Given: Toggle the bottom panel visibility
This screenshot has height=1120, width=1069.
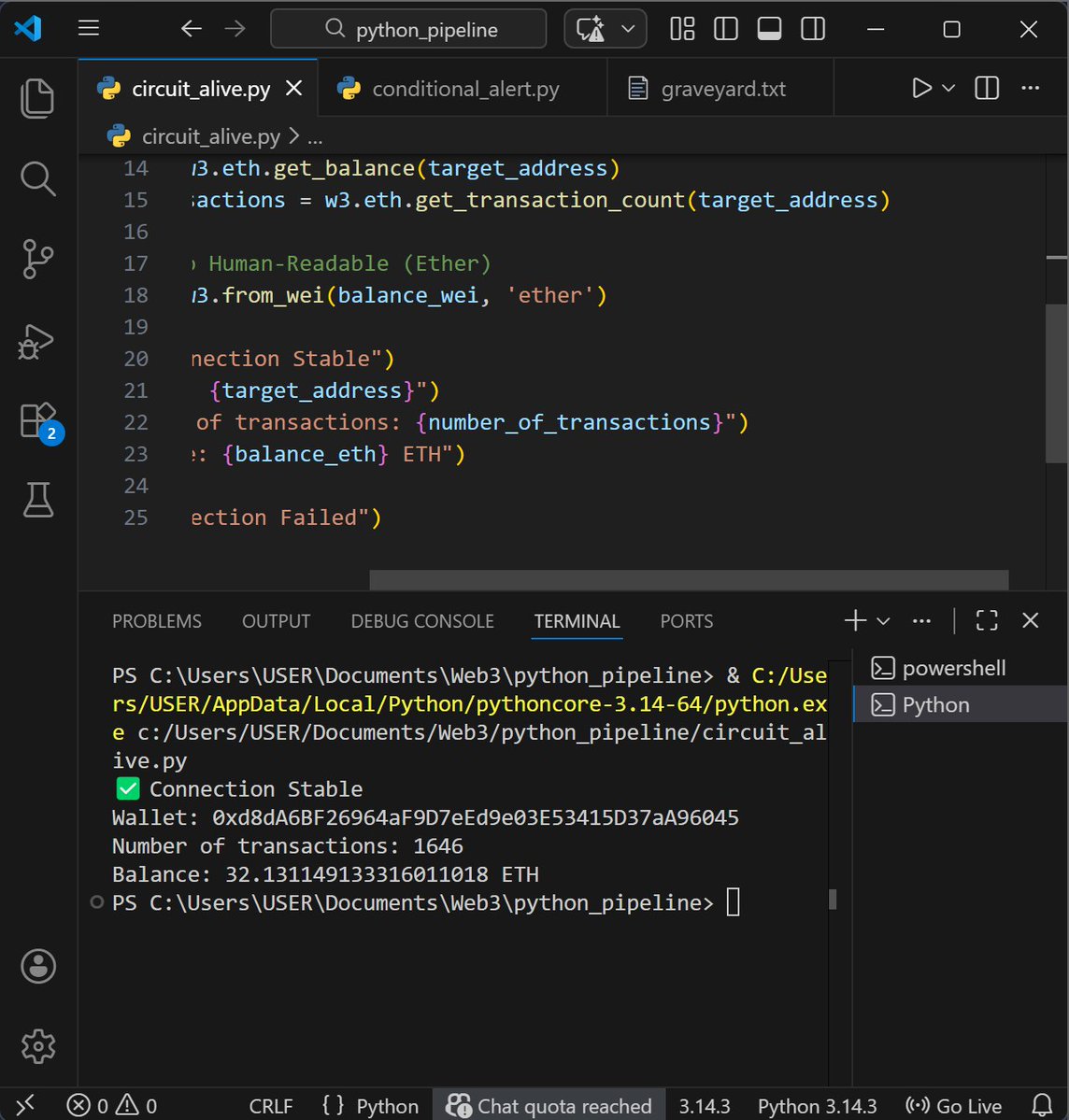Looking at the screenshot, I should tap(770, 29).
